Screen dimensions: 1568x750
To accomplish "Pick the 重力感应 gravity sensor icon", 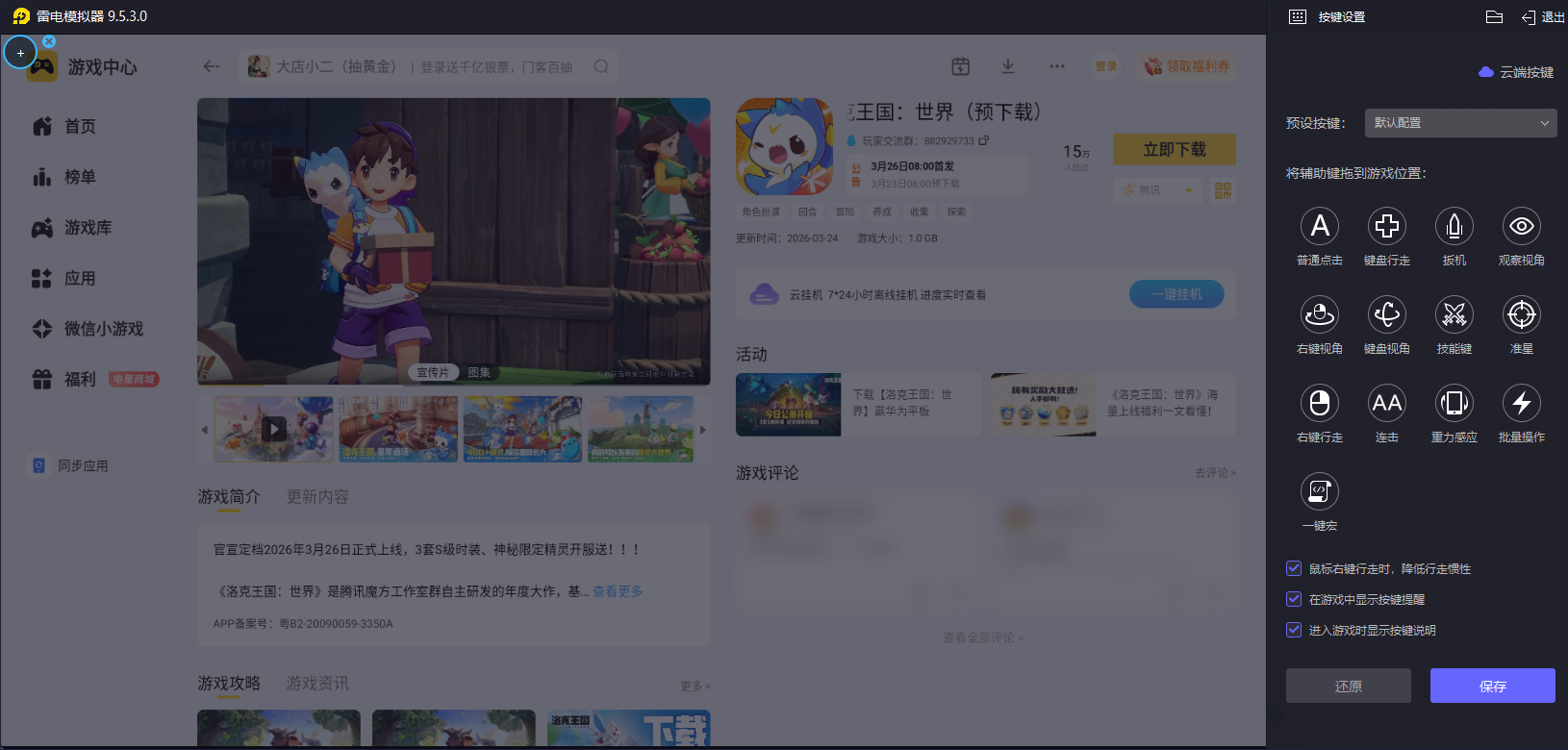I will click(1454, 403).
